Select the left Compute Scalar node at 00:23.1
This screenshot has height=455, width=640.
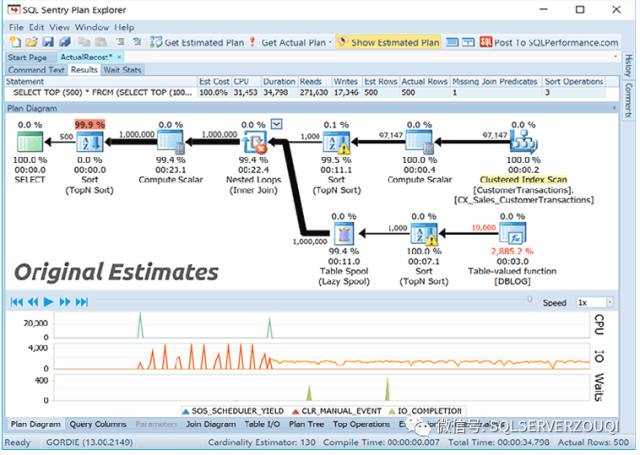pyautogui.click(x=170, y=142)
